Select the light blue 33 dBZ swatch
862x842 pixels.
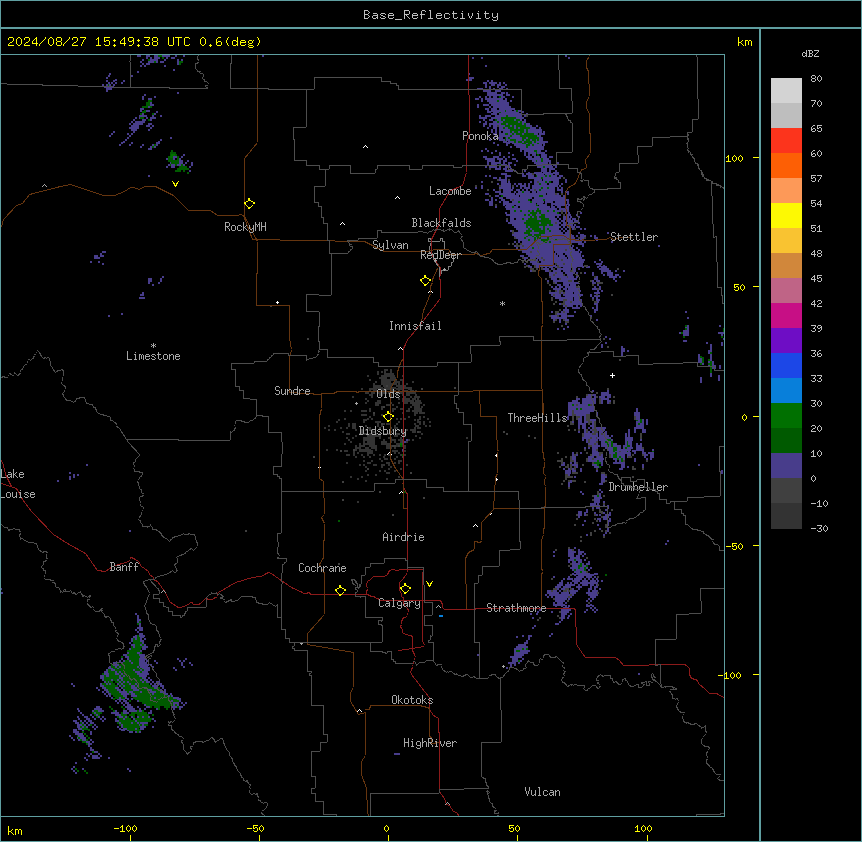click(786, 390)
